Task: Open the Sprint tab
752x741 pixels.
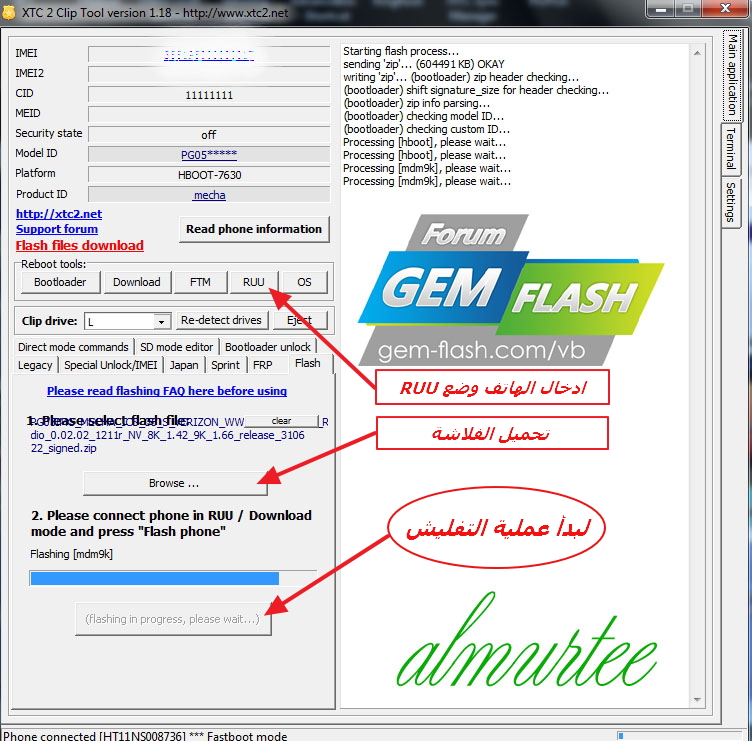Action: 225,365
